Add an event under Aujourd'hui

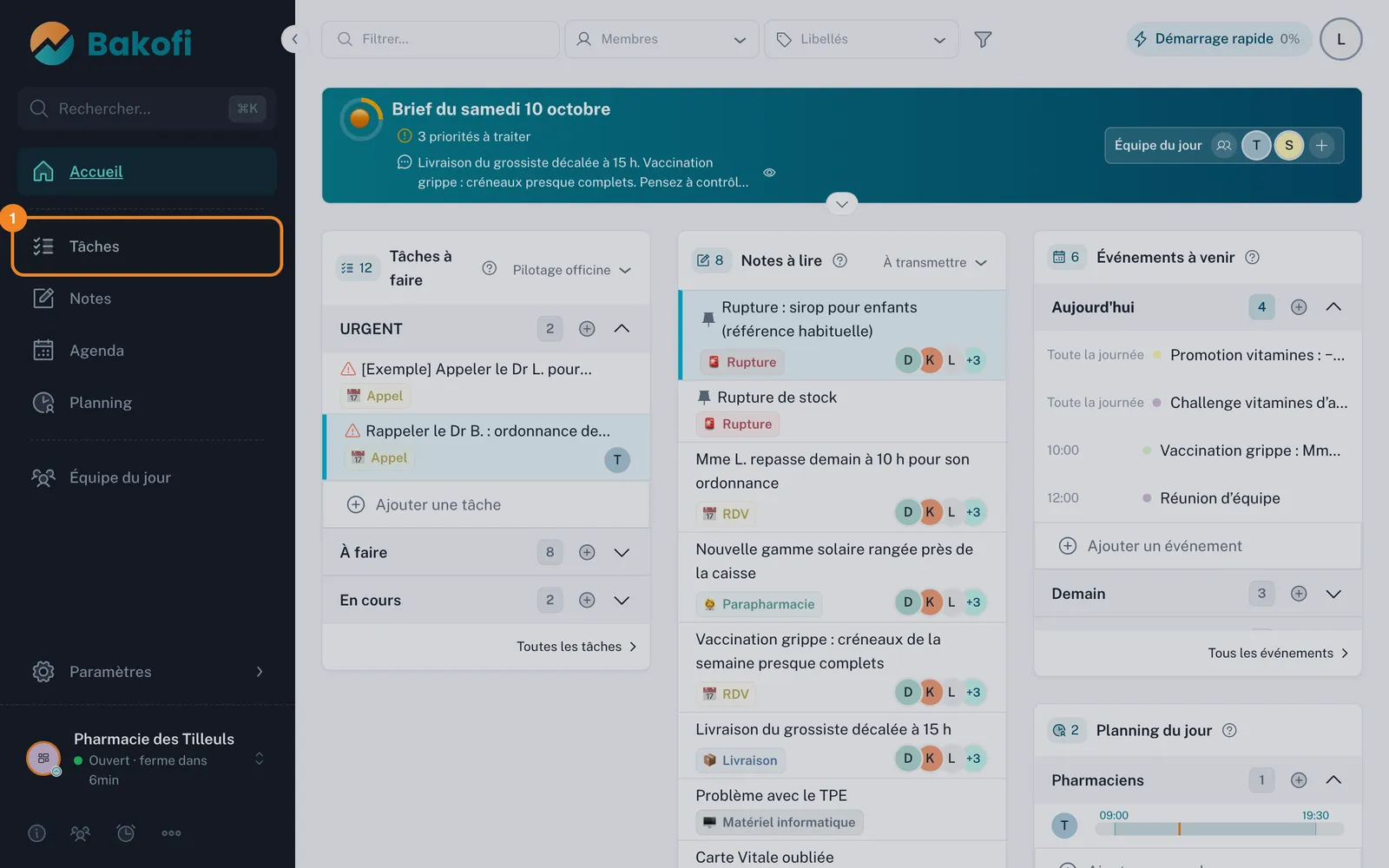click(x=1299, y=306)
